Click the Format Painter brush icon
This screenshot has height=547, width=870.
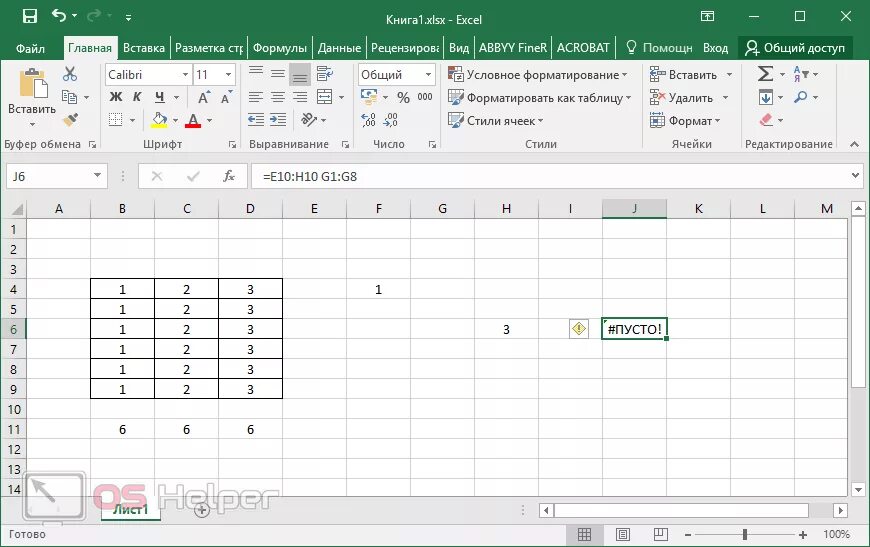pos(70,120)
